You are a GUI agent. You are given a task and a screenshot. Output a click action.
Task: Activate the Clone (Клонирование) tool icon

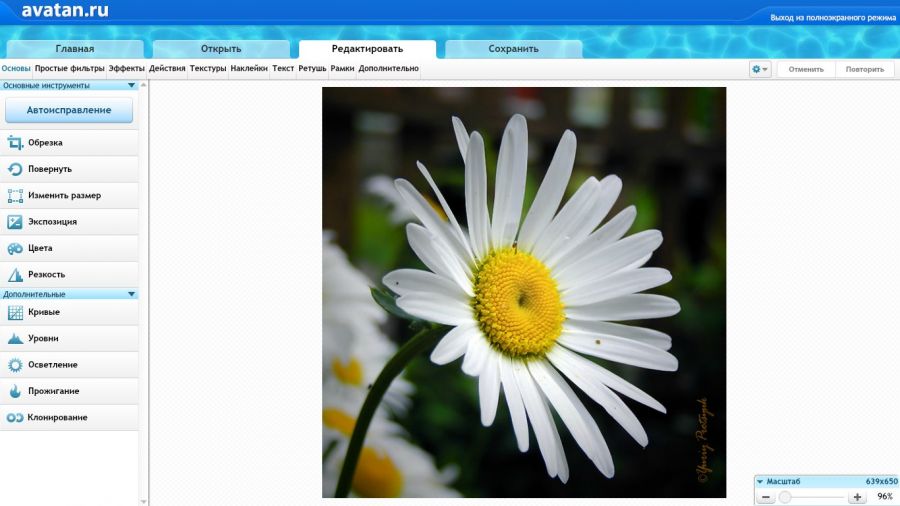tap(15, 417)
